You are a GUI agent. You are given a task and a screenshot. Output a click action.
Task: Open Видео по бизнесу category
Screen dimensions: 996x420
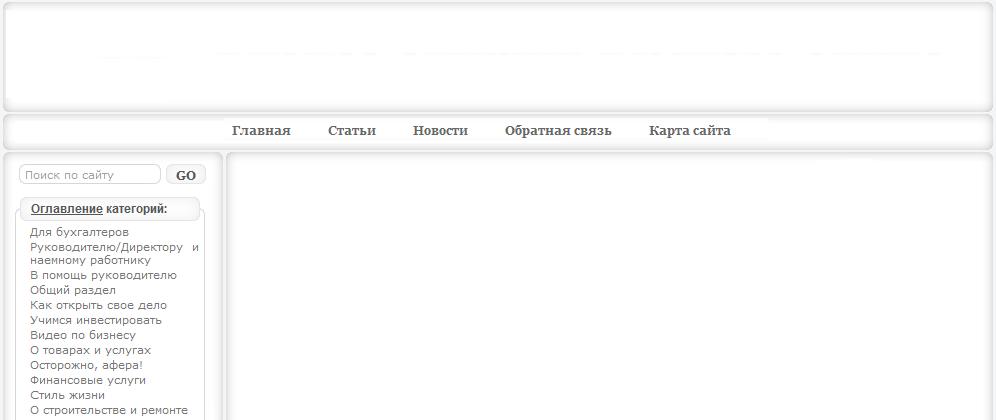(x=83, y=335)
